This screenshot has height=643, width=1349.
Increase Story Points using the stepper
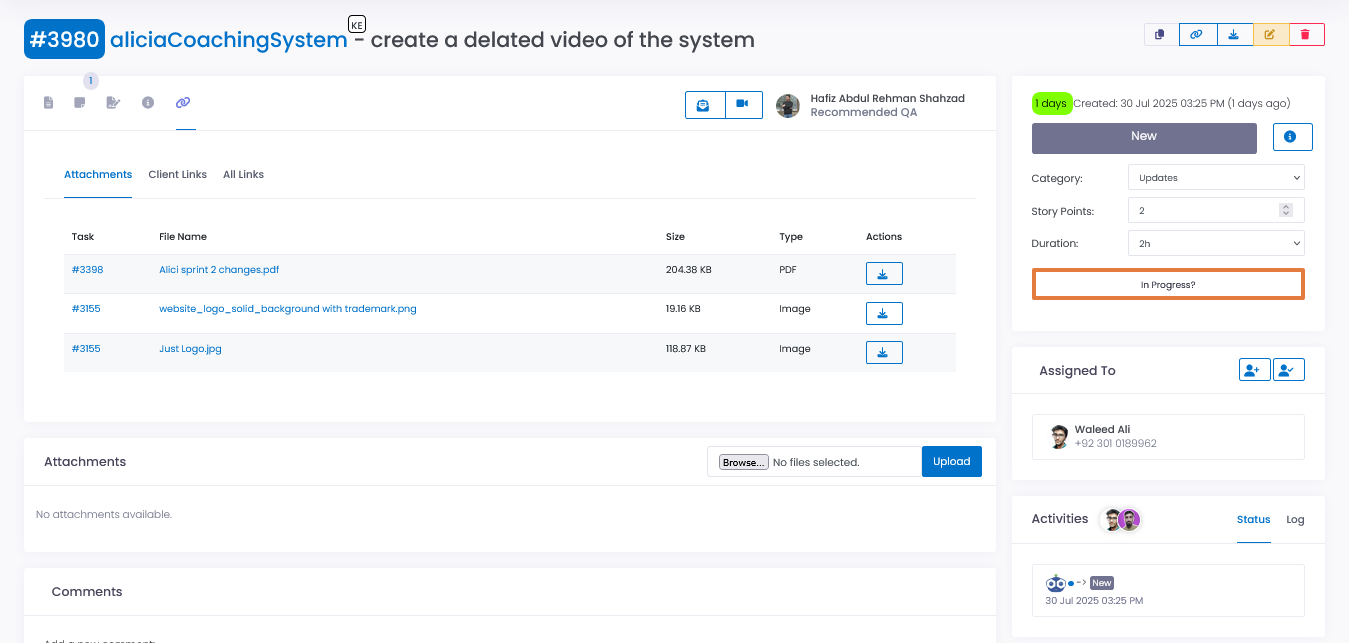coord(1286,206)
